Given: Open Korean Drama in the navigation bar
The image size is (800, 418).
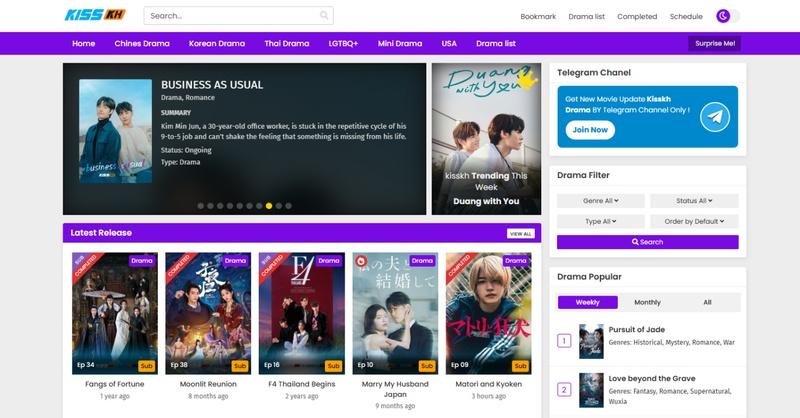Looking at the screenshot, I should coord(217,43).
